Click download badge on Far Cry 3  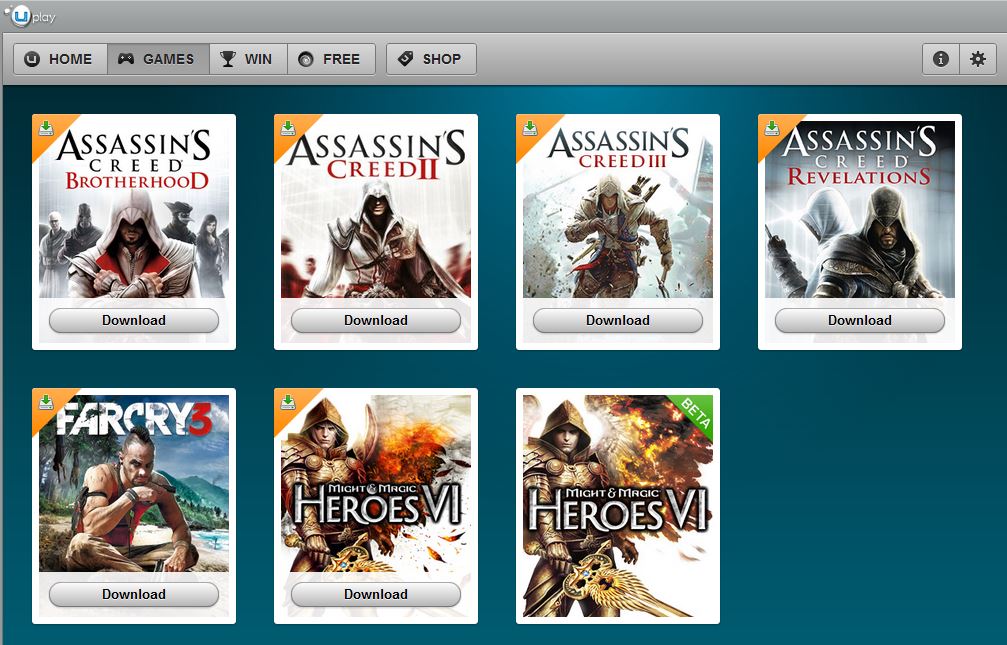46,402
